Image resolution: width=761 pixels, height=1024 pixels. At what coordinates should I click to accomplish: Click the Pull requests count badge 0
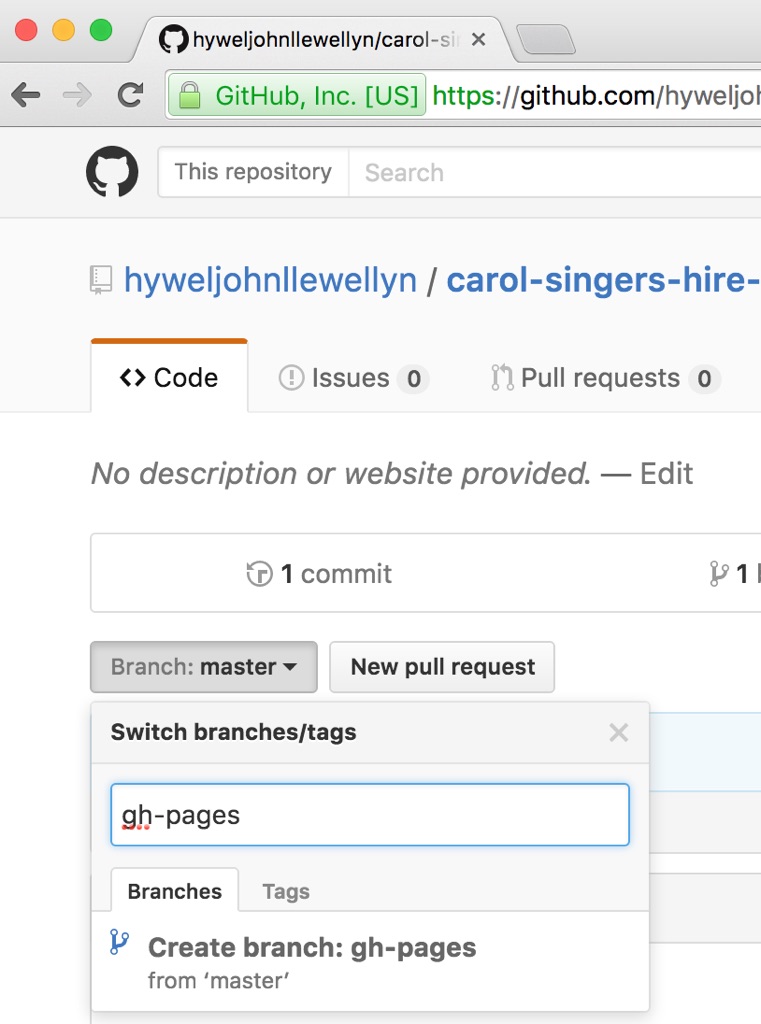click(x=704, y=378)
